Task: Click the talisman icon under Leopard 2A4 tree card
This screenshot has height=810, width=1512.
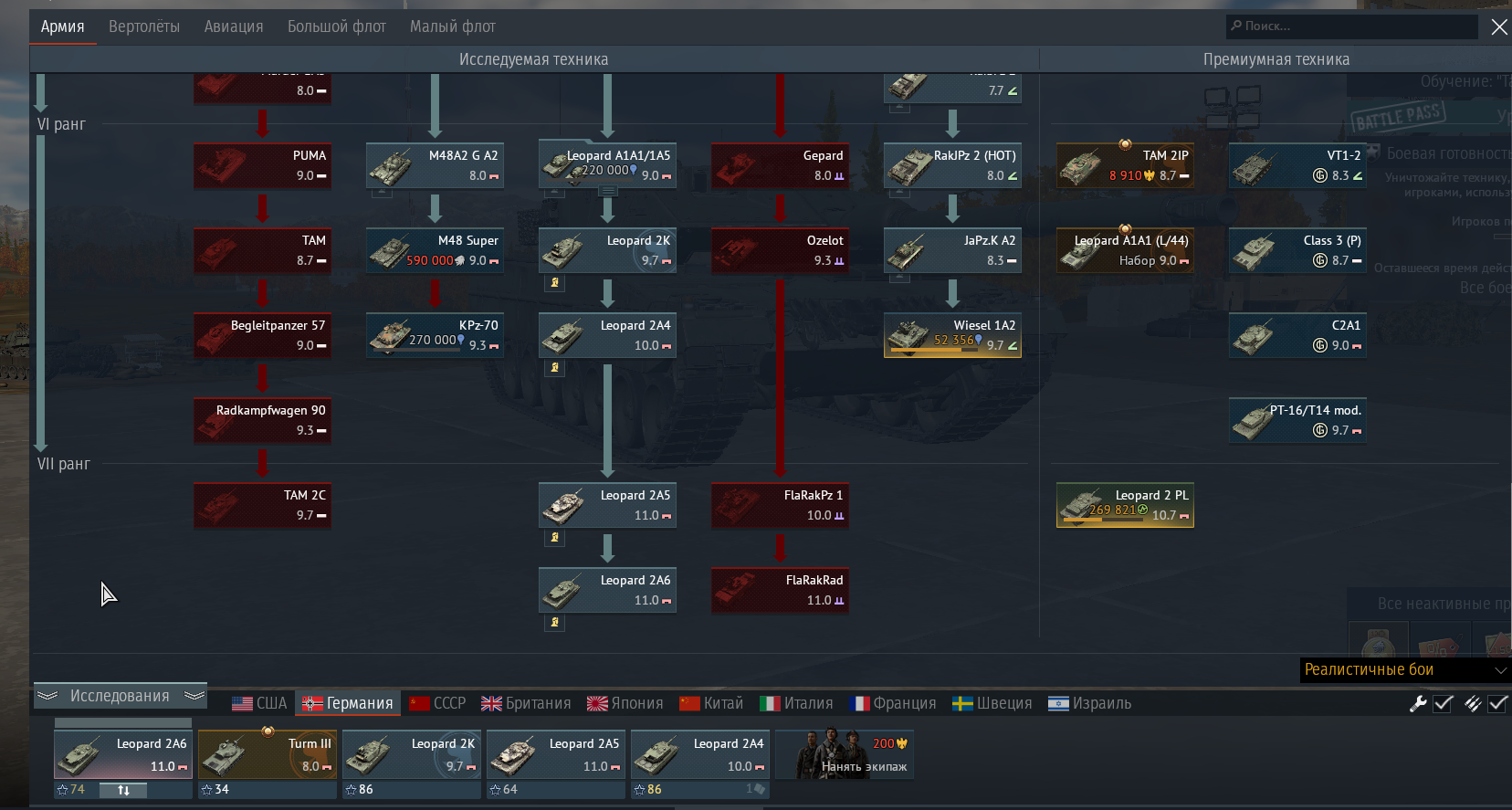Action: tap(554, 368)
